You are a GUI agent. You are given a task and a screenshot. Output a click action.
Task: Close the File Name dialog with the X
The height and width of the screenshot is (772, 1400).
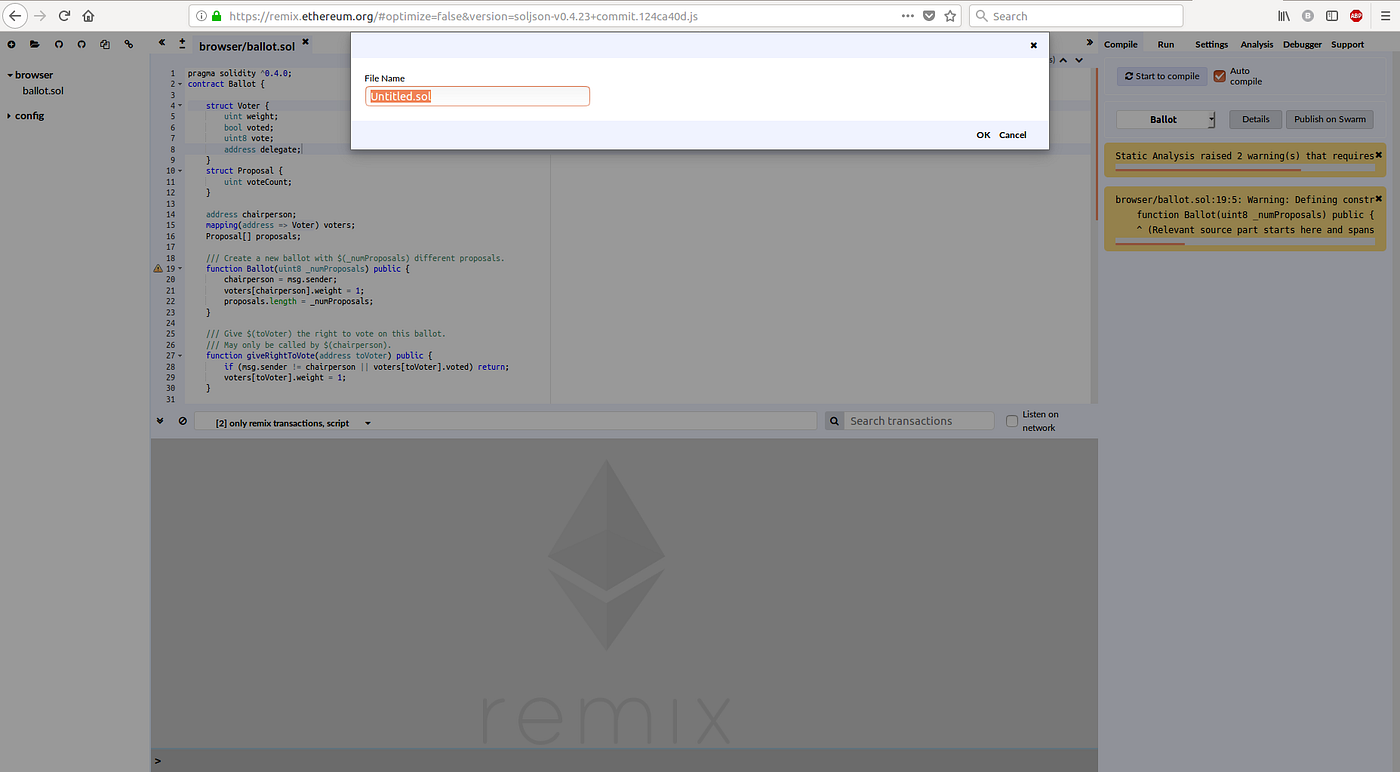[x=1034, y=45]
